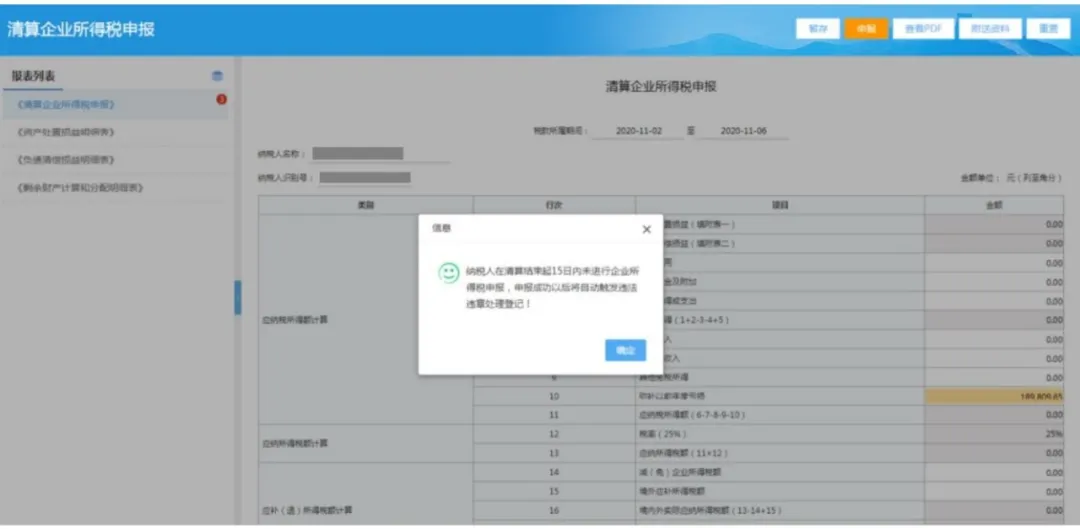1080x529 pixels.
Task: Click the page header title 清算企业所得税申报
Action: [81, 30]
